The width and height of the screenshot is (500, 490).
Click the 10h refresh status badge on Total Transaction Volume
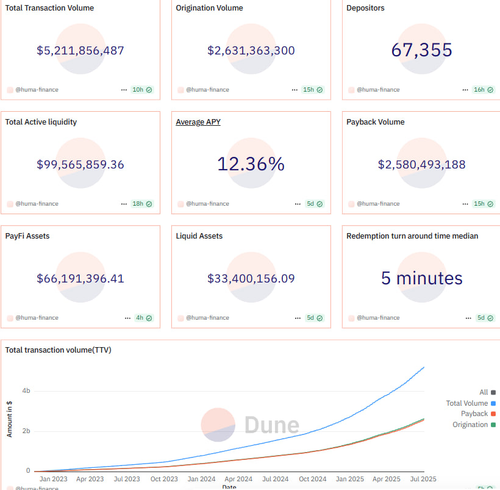142,90
